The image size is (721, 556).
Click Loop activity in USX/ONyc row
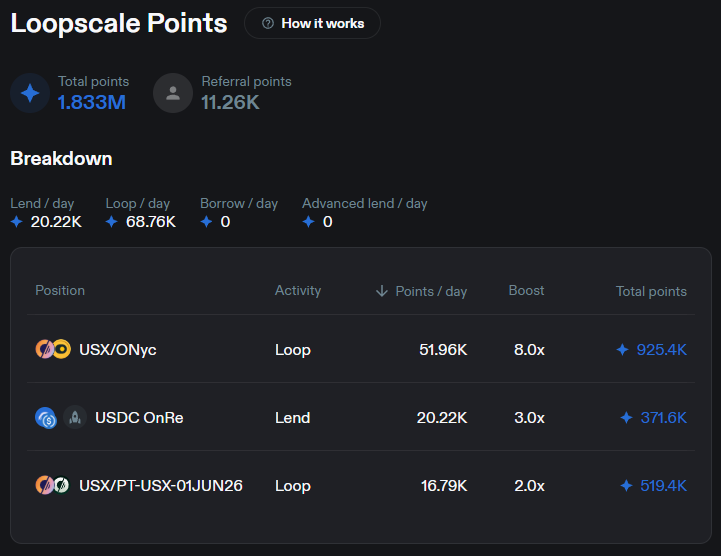coord(293,350)
